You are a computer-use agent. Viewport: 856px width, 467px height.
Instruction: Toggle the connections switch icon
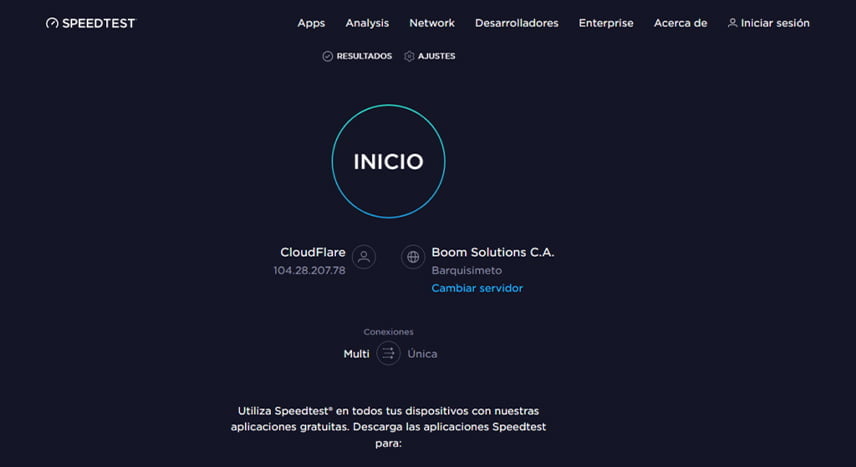388,353
